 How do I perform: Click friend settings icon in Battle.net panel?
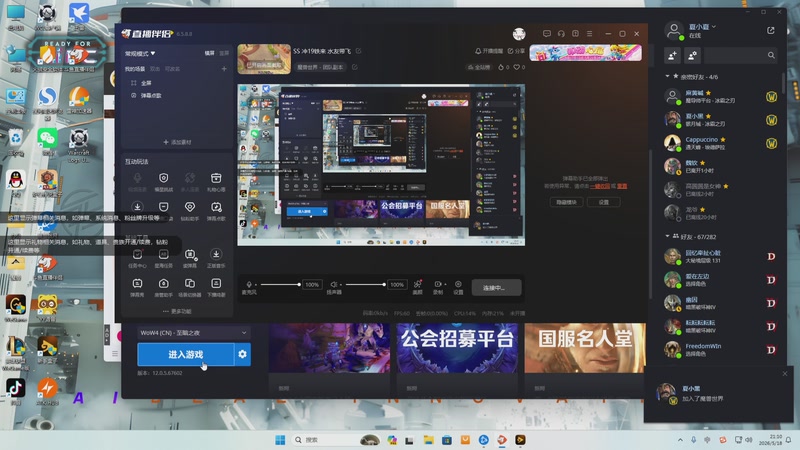[x=692, y=55]
